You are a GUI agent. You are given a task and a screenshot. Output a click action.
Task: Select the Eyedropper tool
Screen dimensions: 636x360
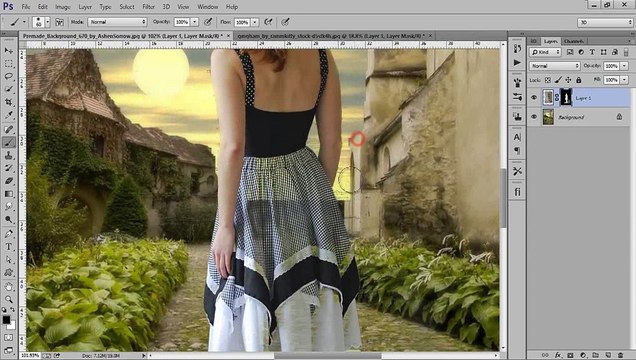[9, 115]
